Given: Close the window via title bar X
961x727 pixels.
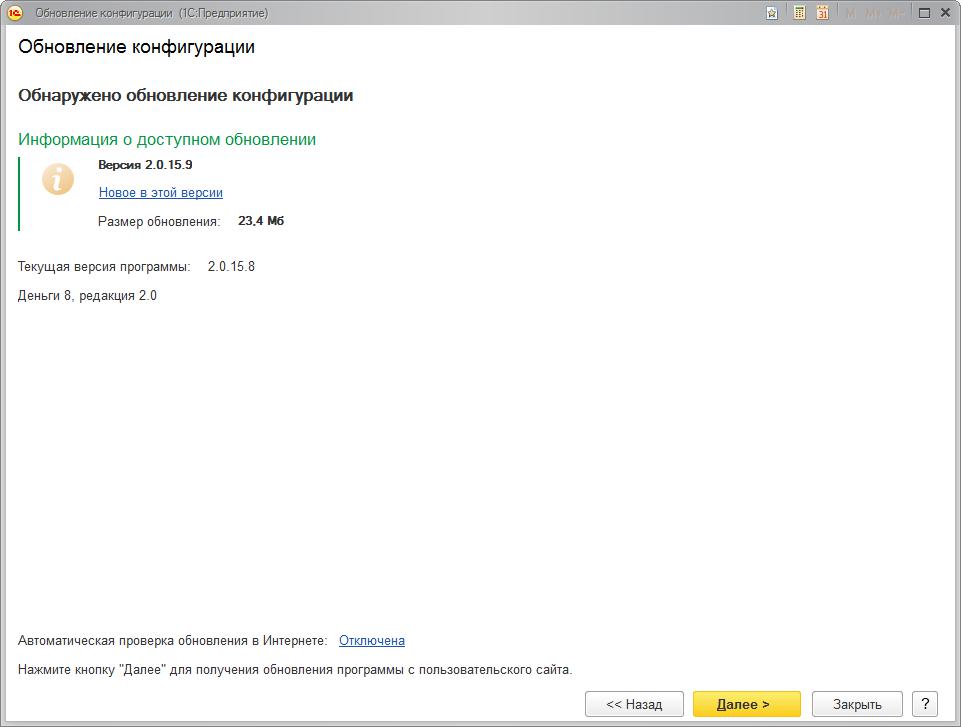Looking at the screenshot, I should click(946, 12).
